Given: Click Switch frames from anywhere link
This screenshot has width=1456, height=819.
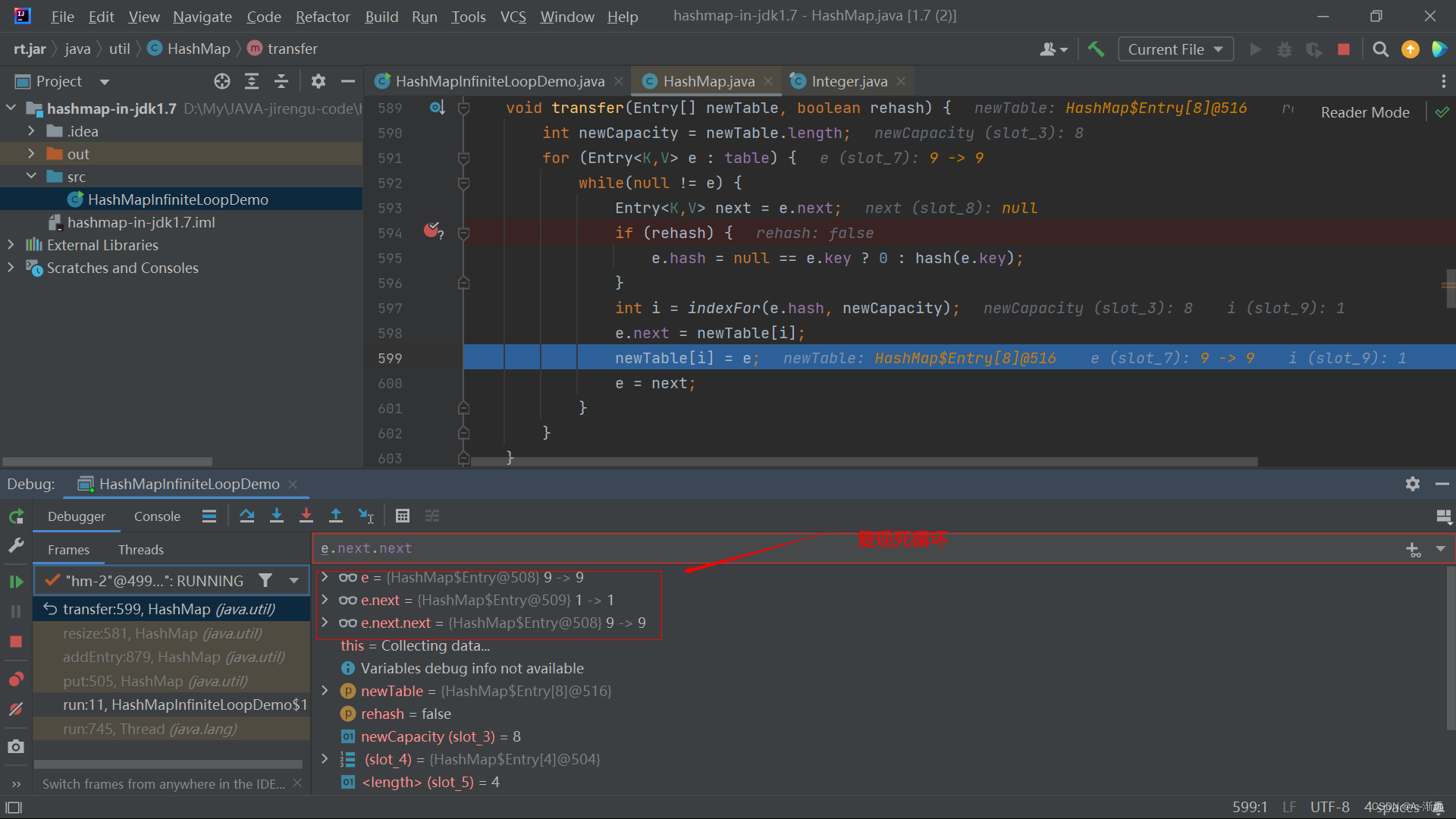Looking at the screenshot, I should (162, 784).
